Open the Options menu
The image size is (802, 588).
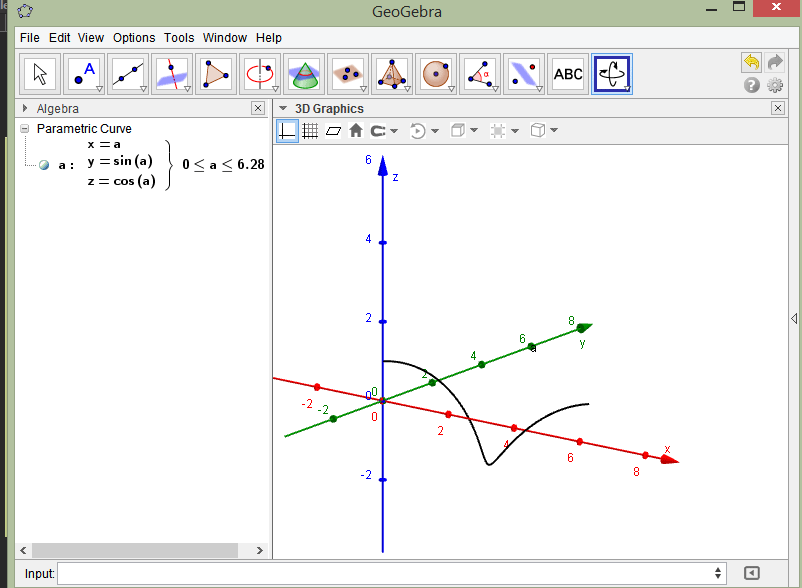click(x=134, y=37)
